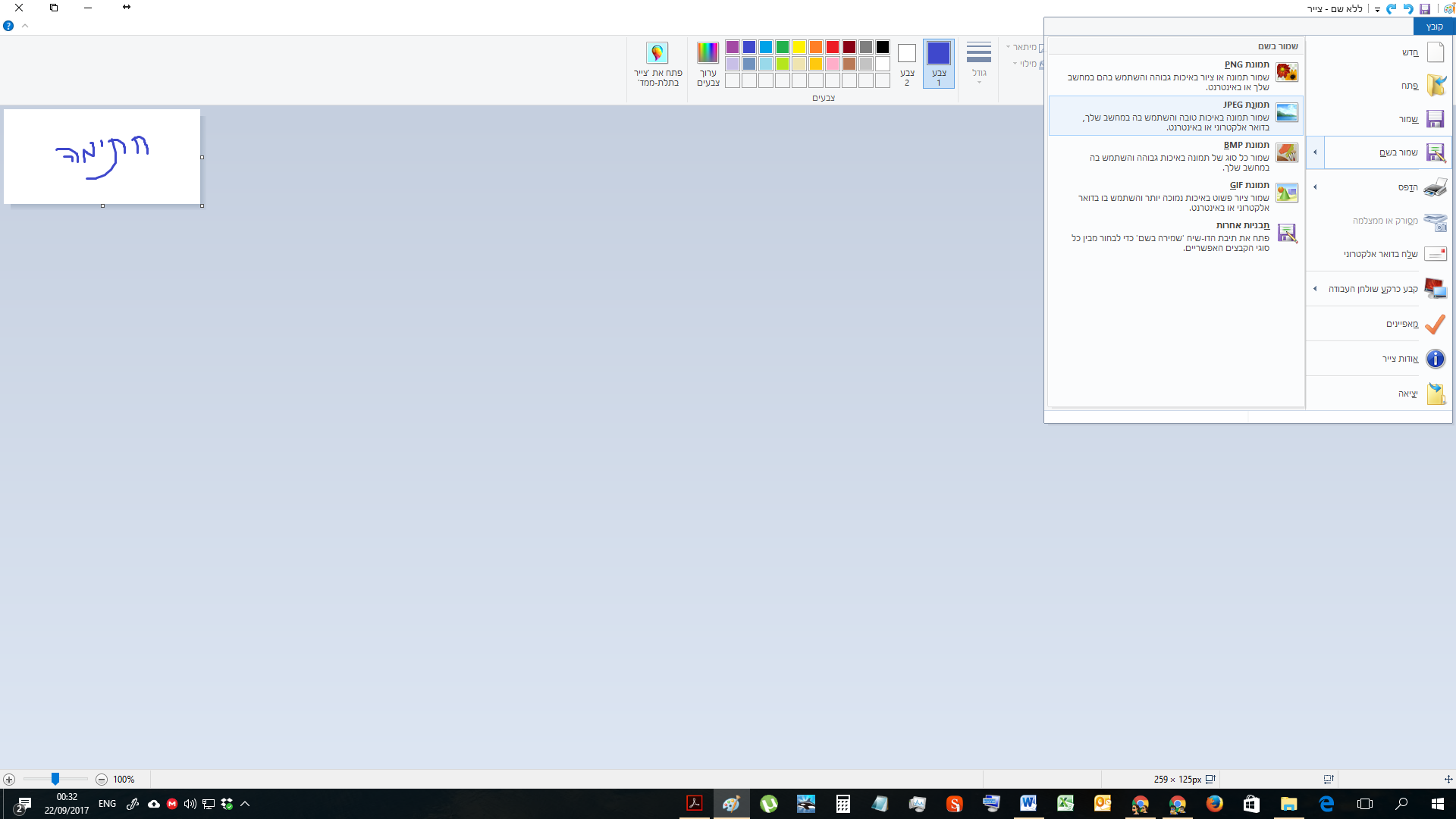This screenshot has width=1456, height=819.
Task: Open Properties (מאפיינים) checkmark icon
Action: 1435,324
